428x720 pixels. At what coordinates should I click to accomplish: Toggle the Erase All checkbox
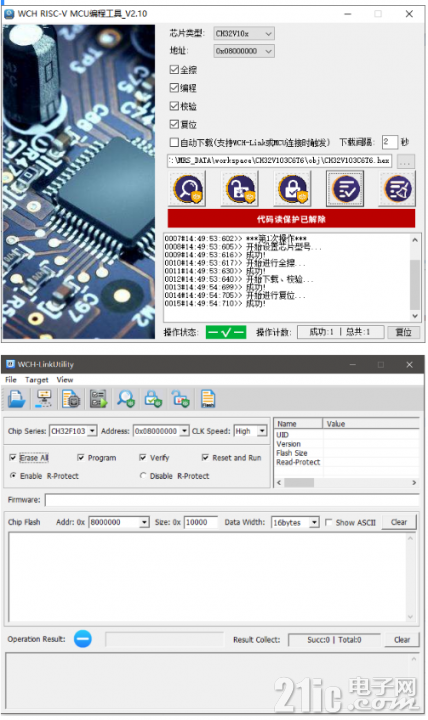click(13, 458)
